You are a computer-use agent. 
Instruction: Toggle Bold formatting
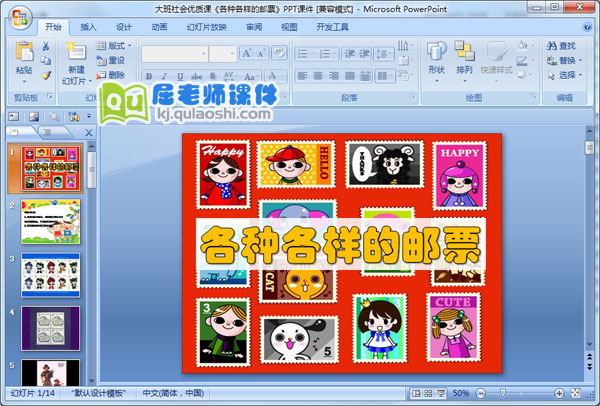(149, 76)
